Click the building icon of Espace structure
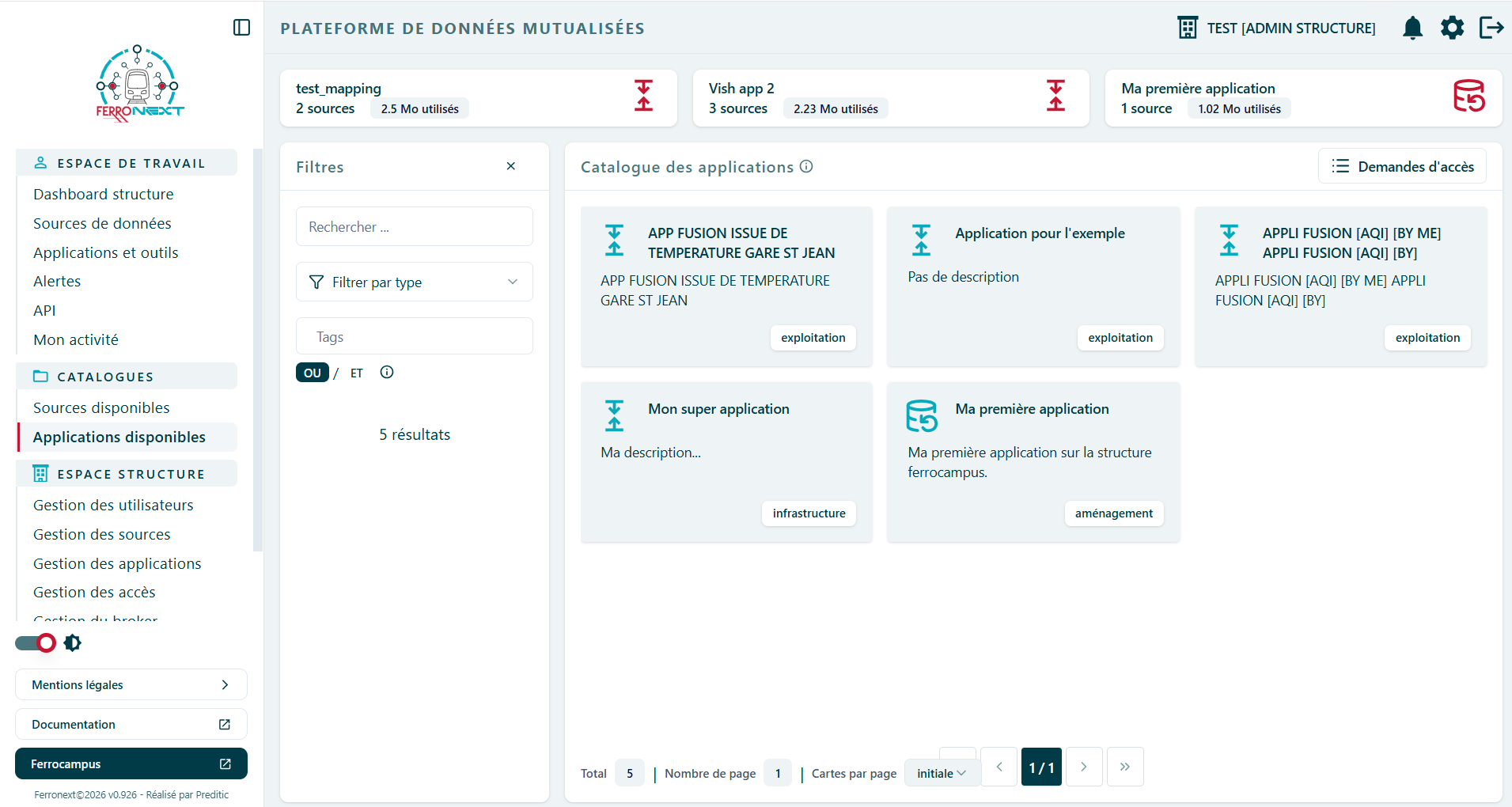 pos(40,473)
